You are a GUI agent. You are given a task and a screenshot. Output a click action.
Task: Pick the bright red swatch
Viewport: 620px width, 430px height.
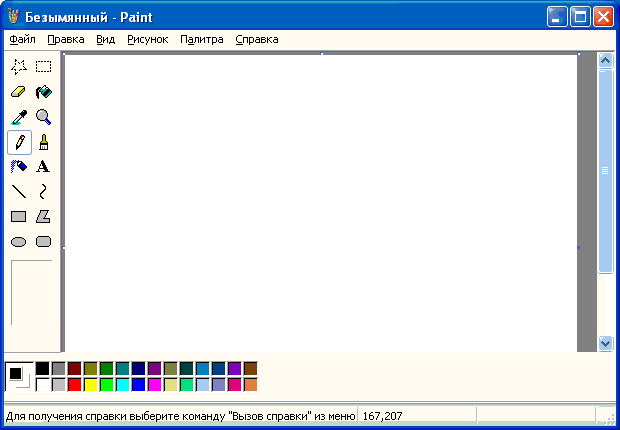(75, 385)
